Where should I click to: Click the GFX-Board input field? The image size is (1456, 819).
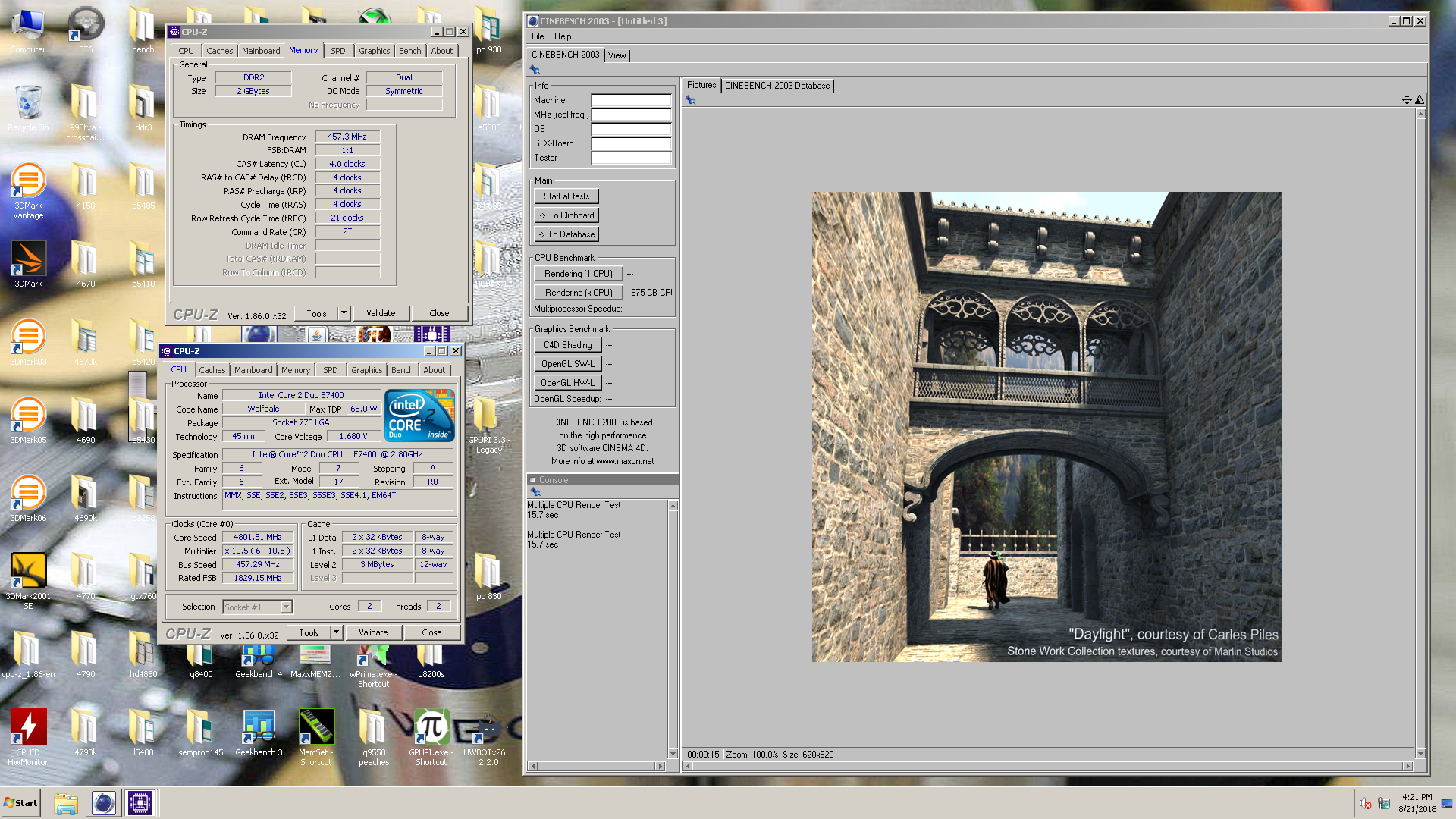point(631,143)
